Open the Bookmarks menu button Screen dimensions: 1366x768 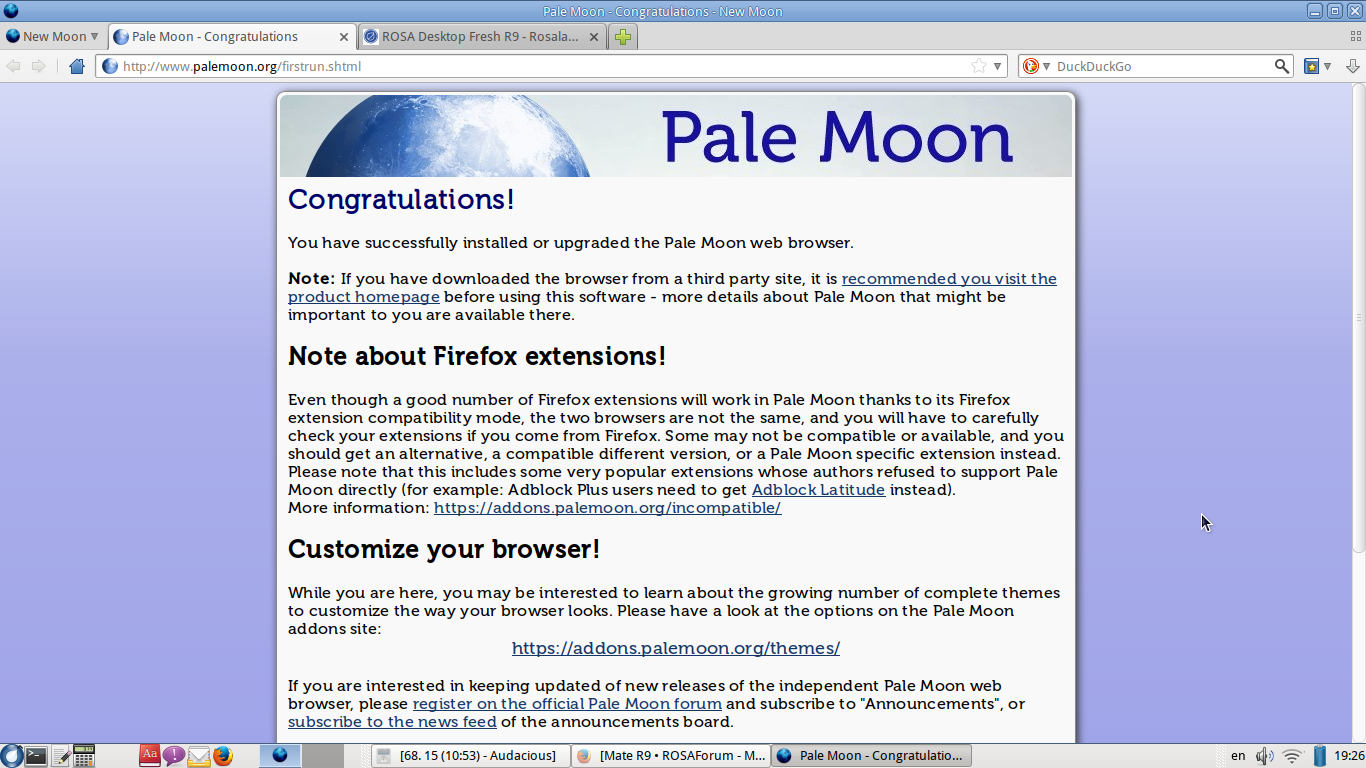pos(1312,66)
